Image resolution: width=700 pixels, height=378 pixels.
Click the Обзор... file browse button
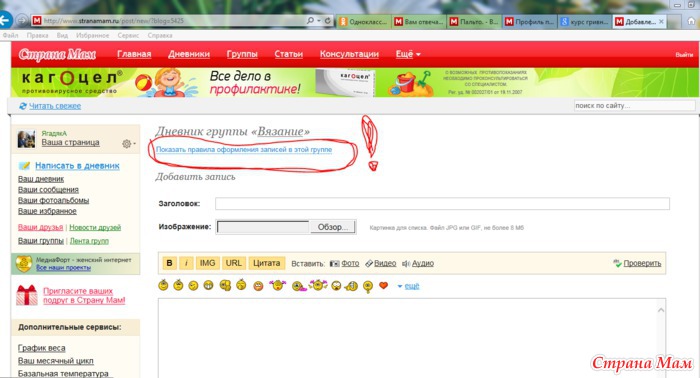click(x=333, y=227)
